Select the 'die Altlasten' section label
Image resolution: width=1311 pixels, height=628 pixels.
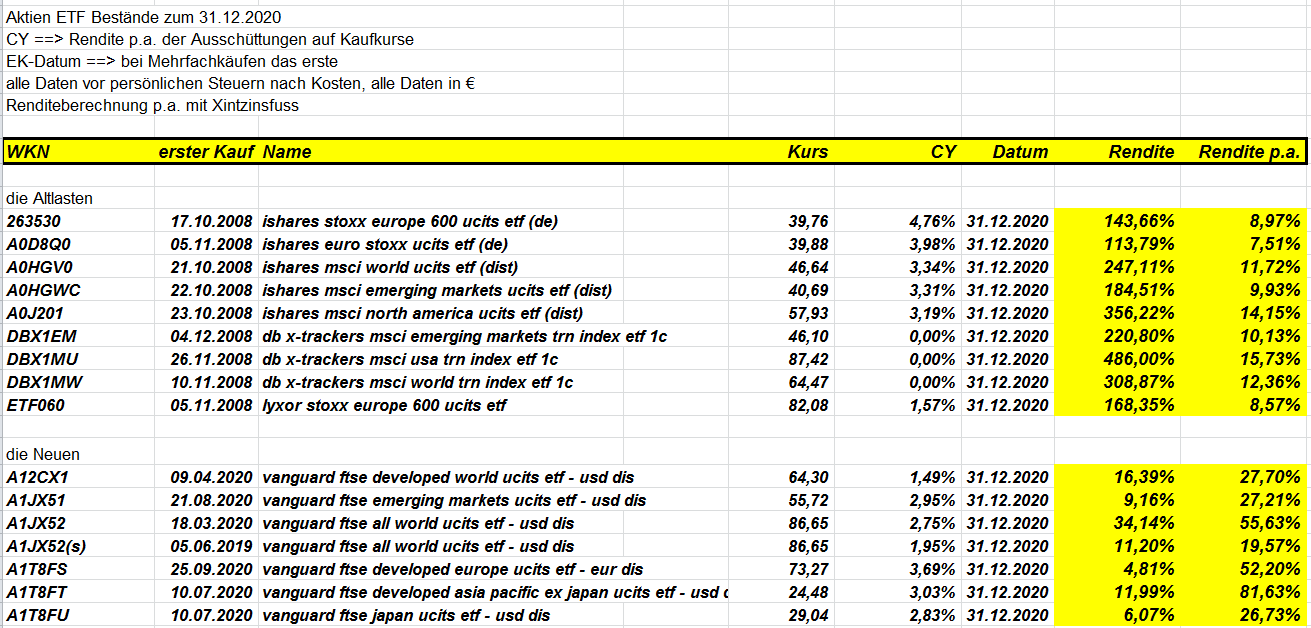click(50, 199)
